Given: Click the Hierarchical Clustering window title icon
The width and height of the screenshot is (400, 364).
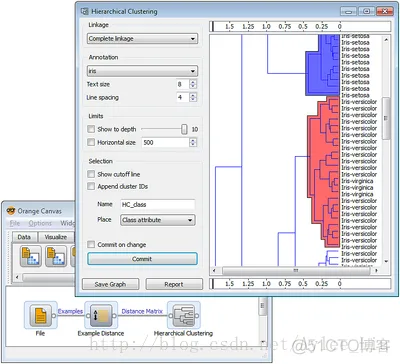Looking at the screenshot, I should pos(85,11).
